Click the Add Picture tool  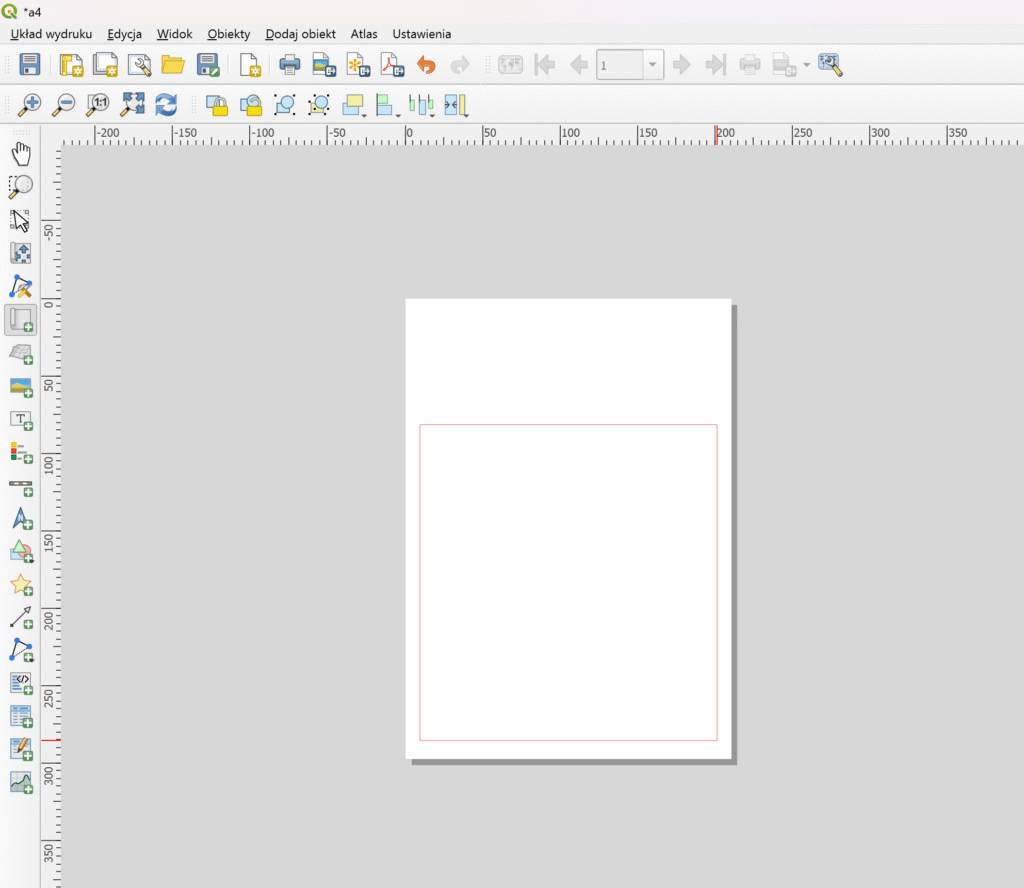(x=21, y=387)
